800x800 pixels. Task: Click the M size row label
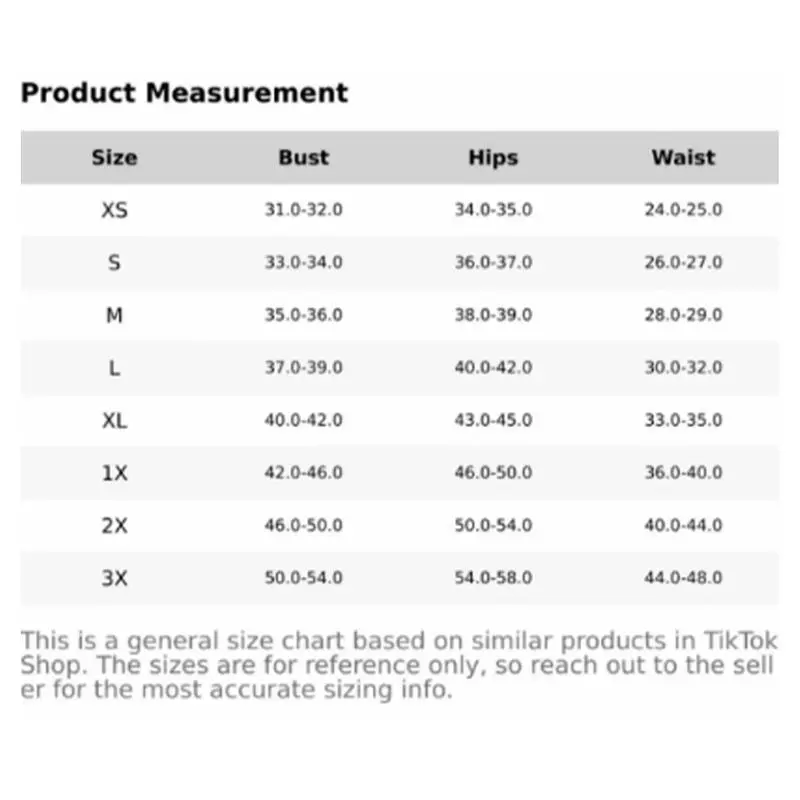pyautogui.click(x=114, y=315)
